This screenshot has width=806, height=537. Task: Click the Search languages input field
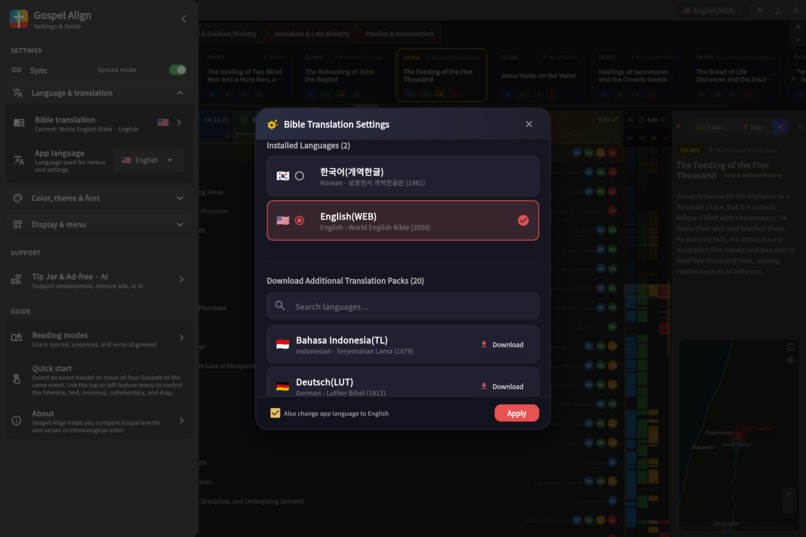[x=402, y=306]
